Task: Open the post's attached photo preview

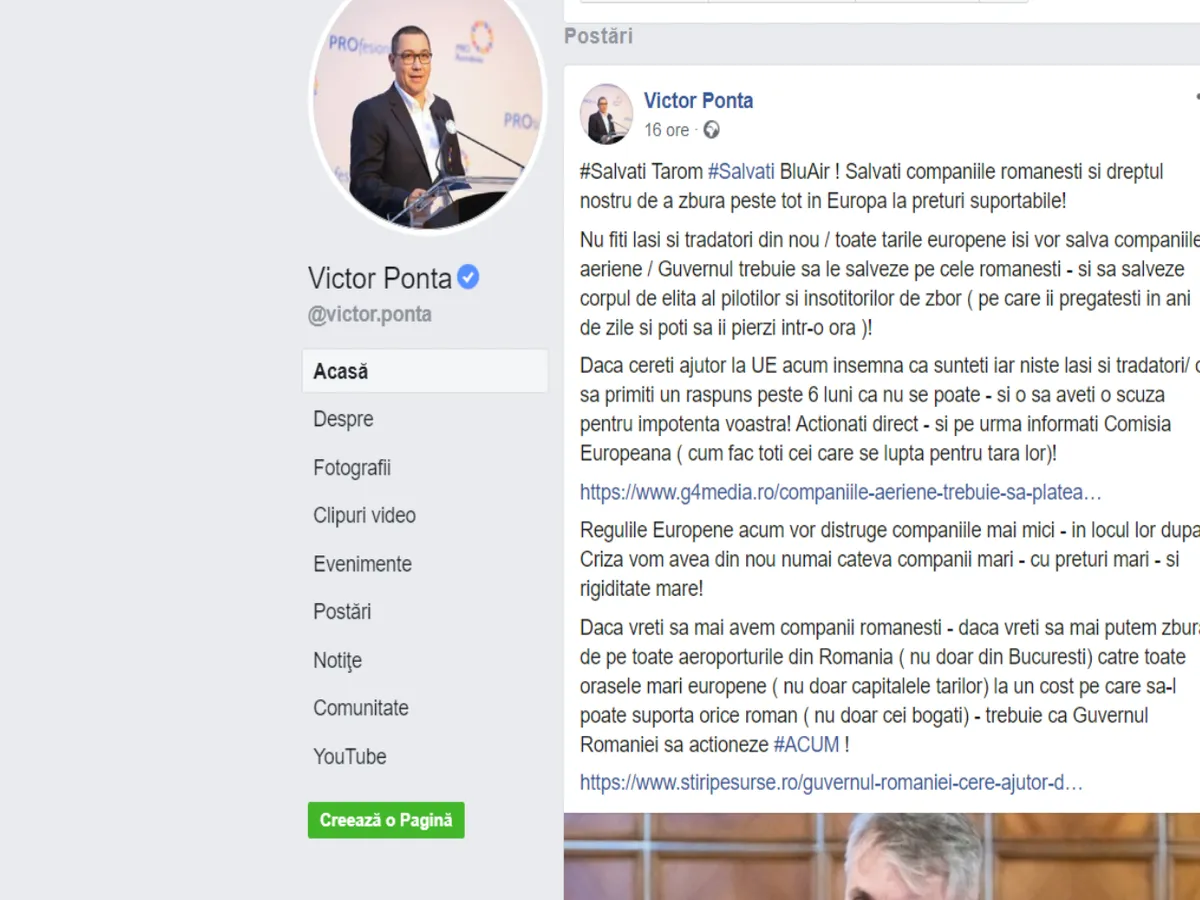Action: click(x=882, y=856)
